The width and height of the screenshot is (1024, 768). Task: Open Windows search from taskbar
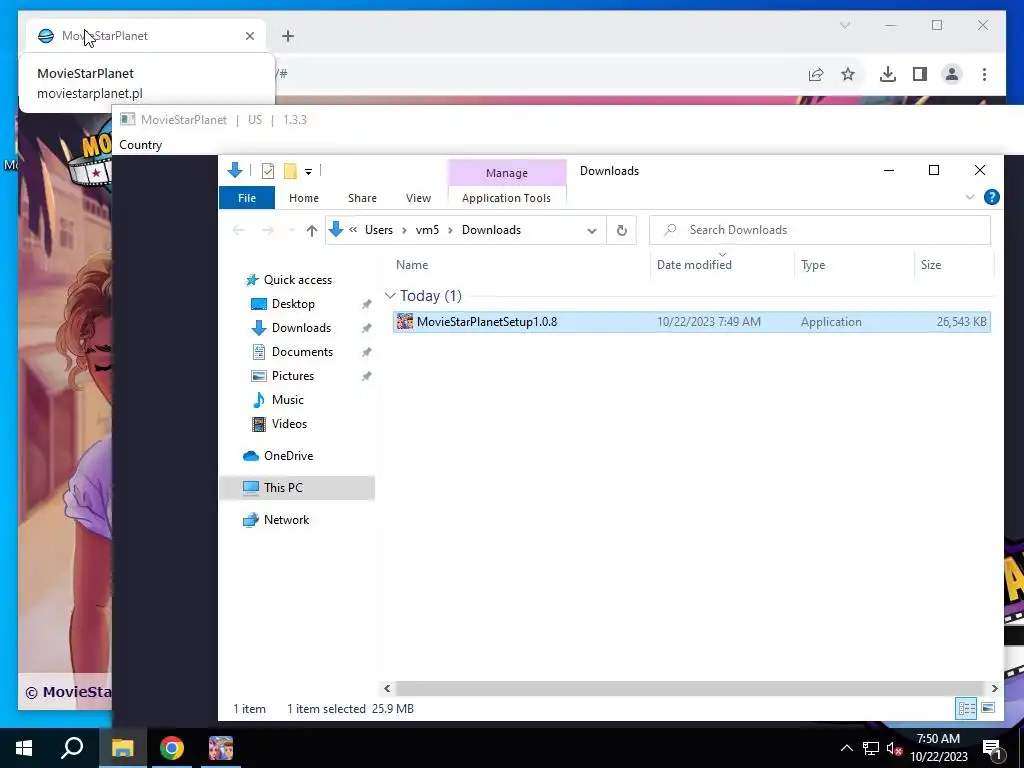coord(72,748)
